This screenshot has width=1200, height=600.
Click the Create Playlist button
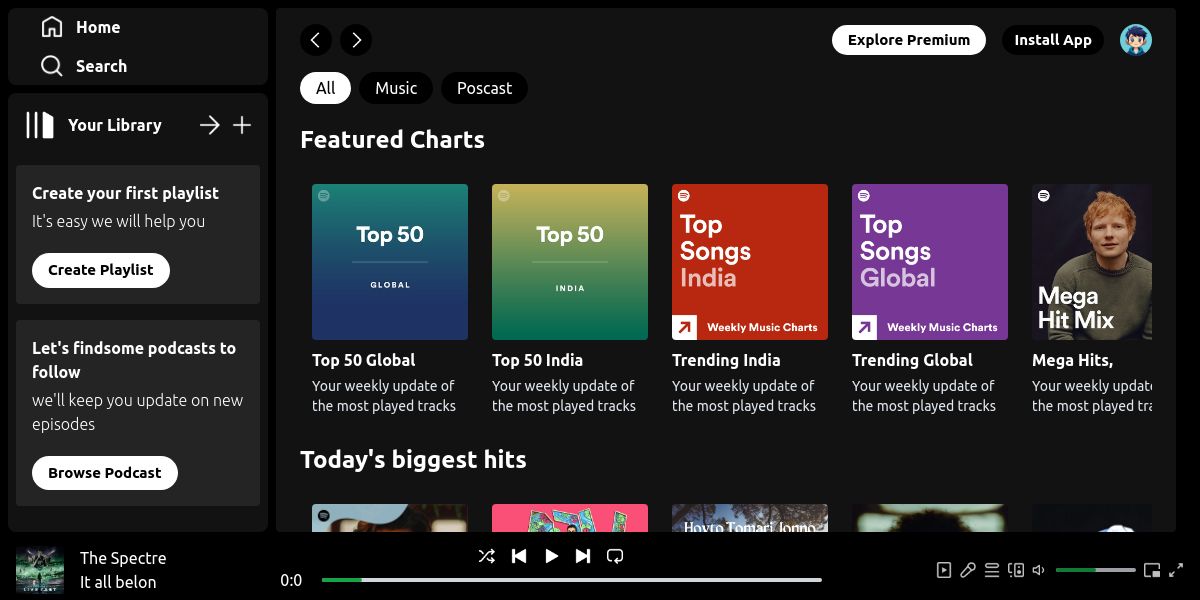(101, 270)
